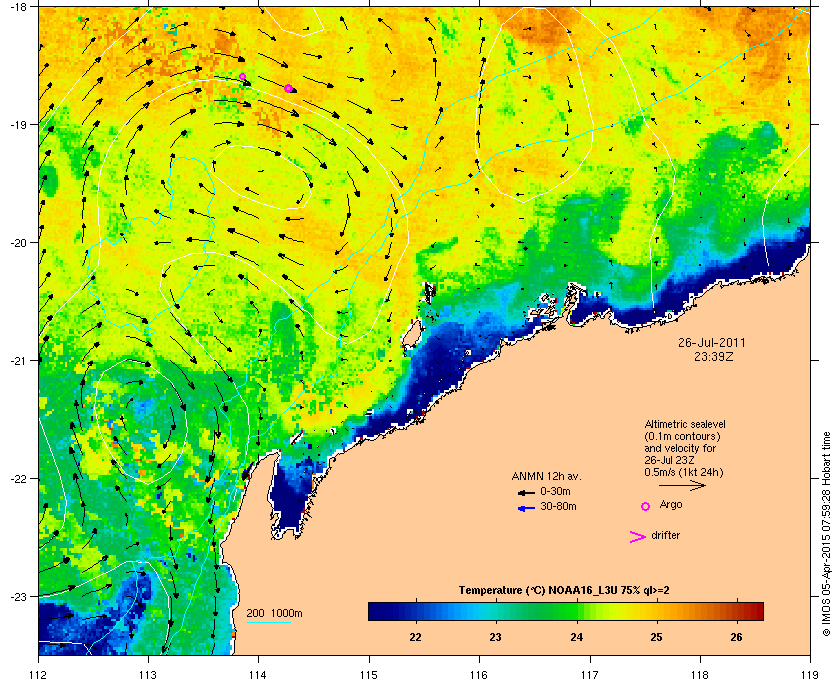Click the longitude axis label '115'
The width and height of the screenshot is (840, 680).
pos(369,675)
